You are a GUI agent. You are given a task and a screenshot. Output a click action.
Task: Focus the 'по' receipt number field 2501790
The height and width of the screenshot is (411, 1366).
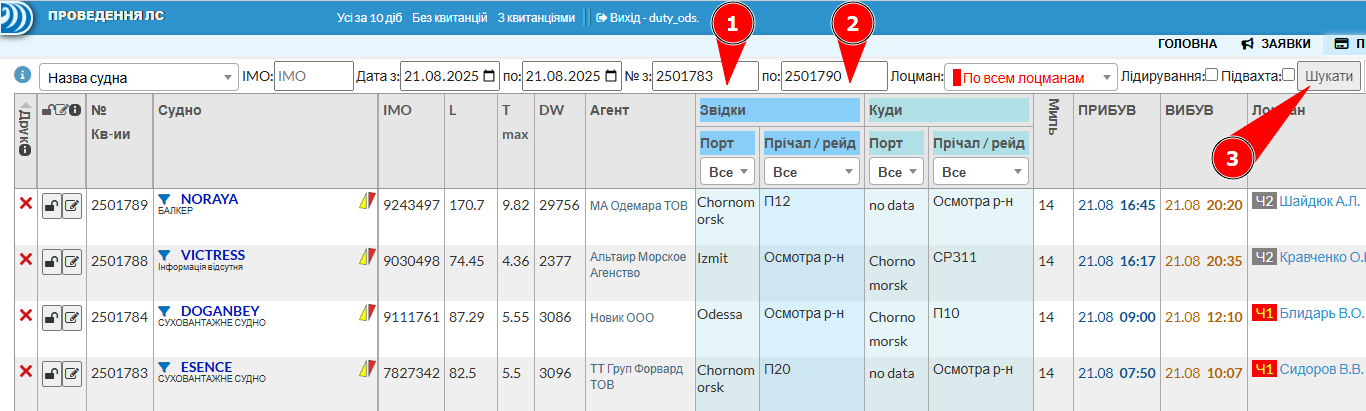tap(834, 76)
